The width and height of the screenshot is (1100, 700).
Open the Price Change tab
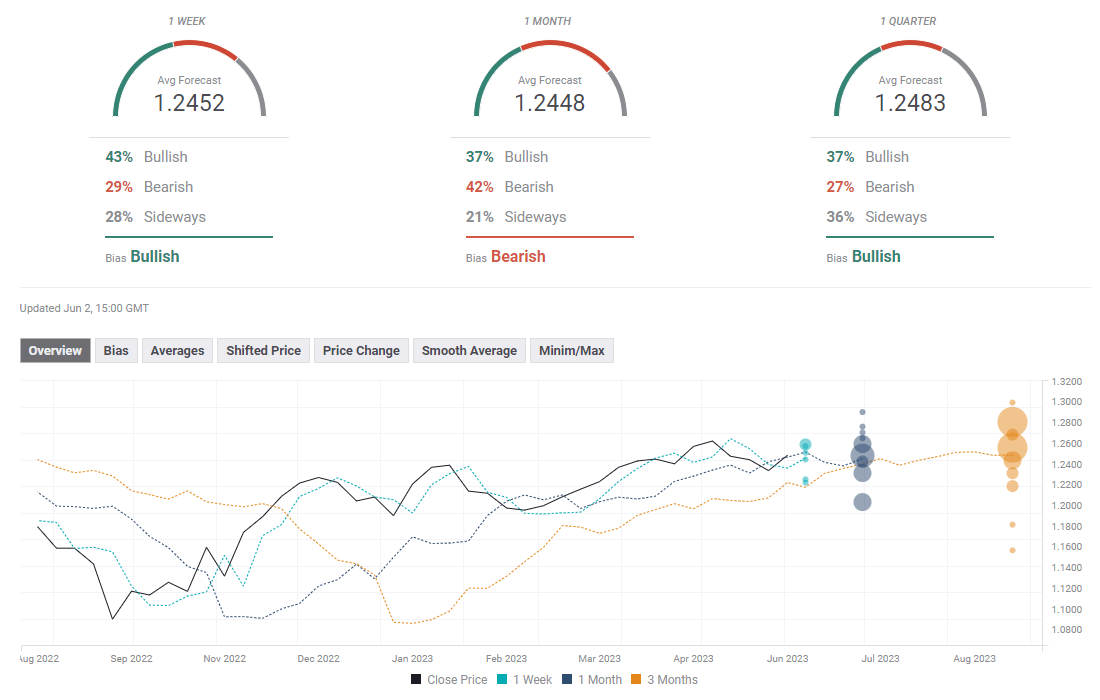point(361,351)
